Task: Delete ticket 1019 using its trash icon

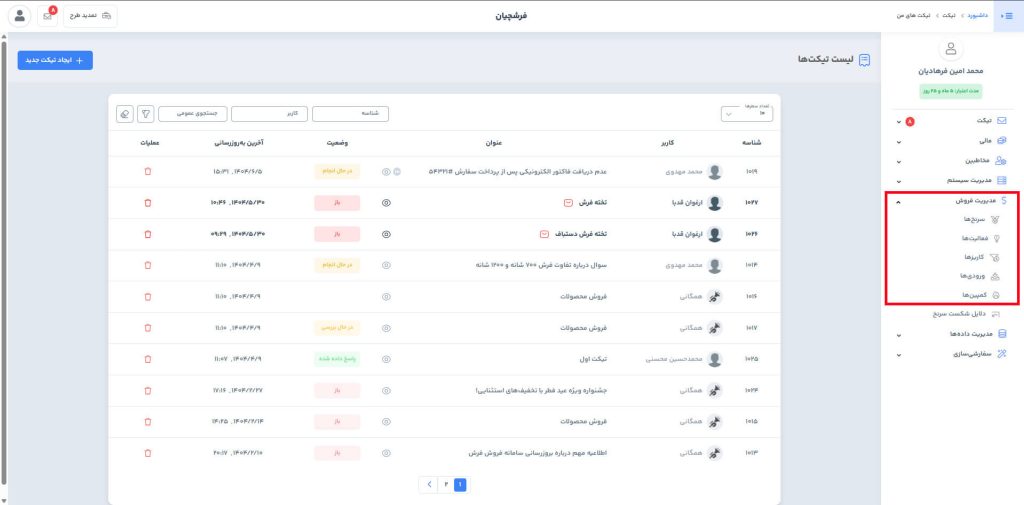Action: pos(148,171)
